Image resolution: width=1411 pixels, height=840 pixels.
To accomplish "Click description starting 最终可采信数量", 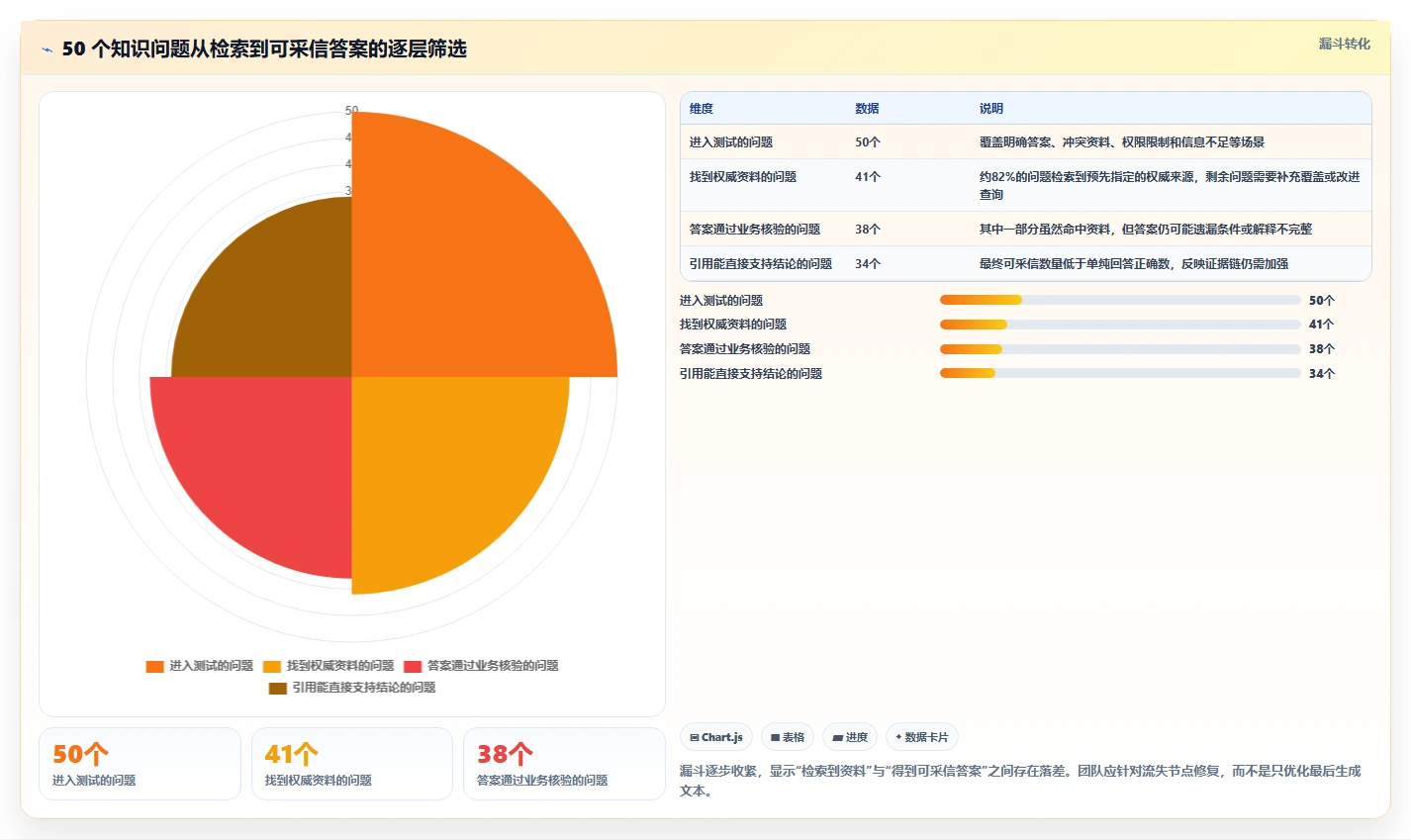I will (x=1134, y=264).
